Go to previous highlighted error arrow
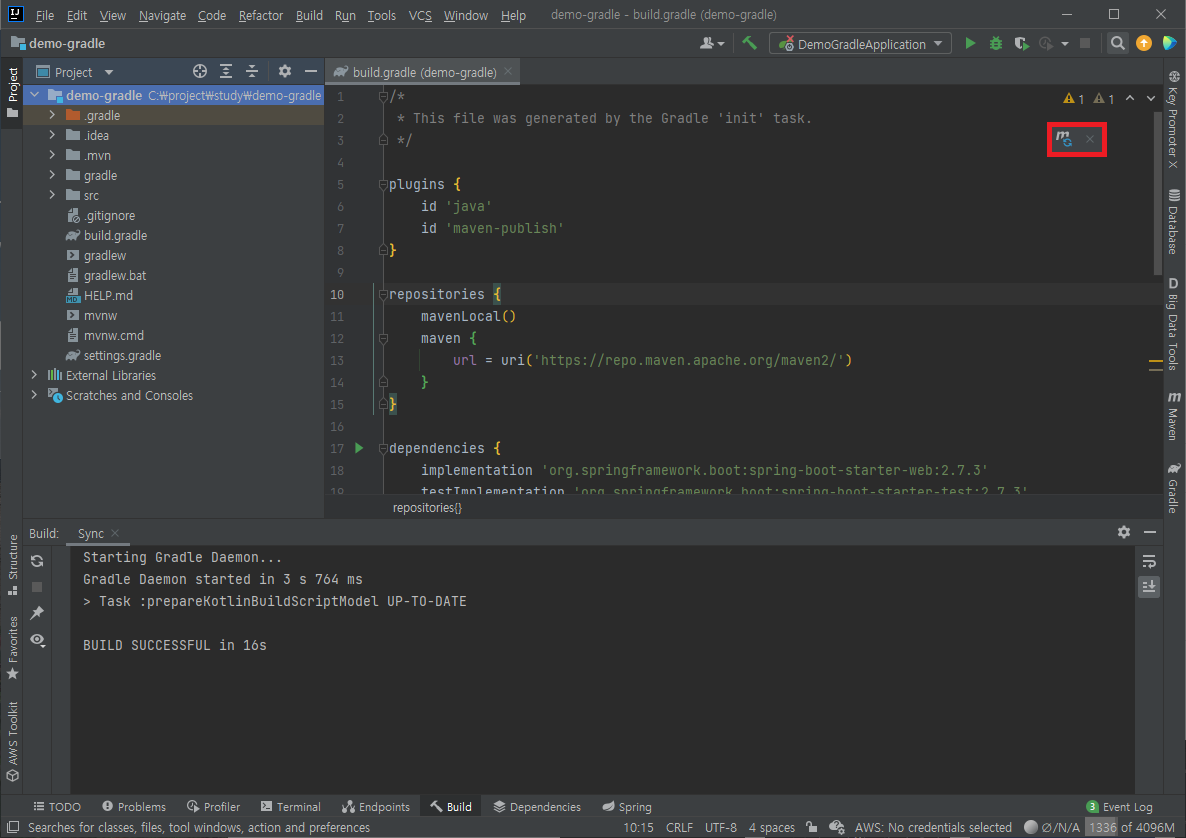The height and width of the screenshot is (838, 1186). pyautogui.click(x=1130, y=98)
